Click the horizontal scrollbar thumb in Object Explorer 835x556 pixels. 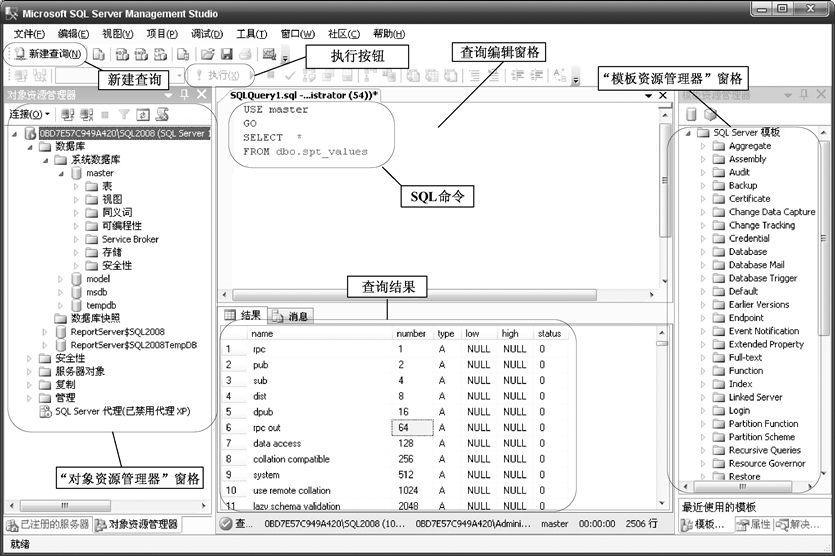65,505
